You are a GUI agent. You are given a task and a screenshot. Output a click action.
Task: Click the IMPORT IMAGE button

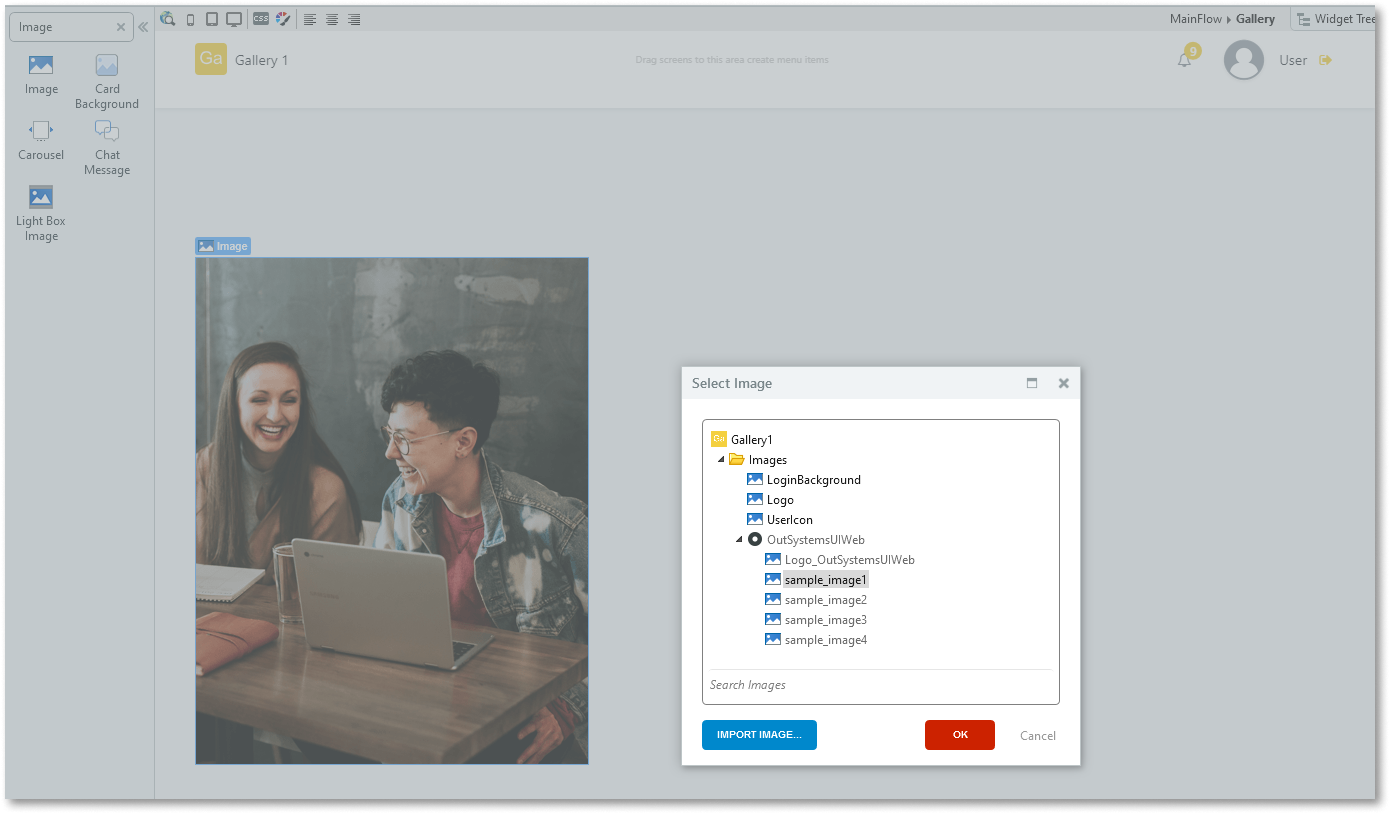click(759, 735)
